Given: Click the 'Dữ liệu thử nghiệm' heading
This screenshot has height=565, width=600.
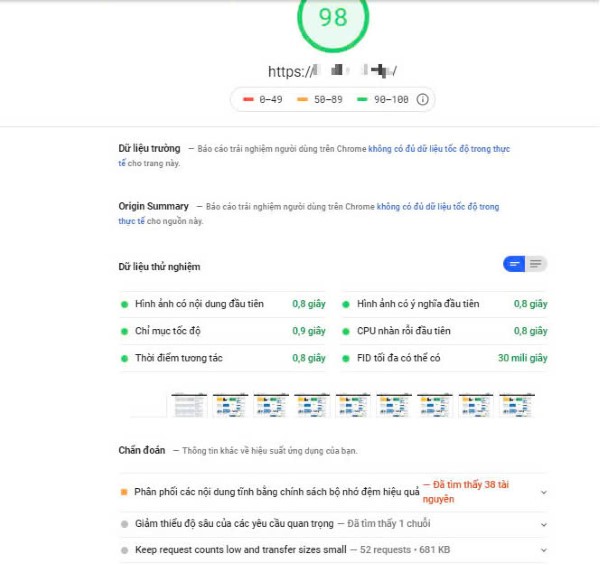Looking at the screenshot, I should click(x=159, y=267).
